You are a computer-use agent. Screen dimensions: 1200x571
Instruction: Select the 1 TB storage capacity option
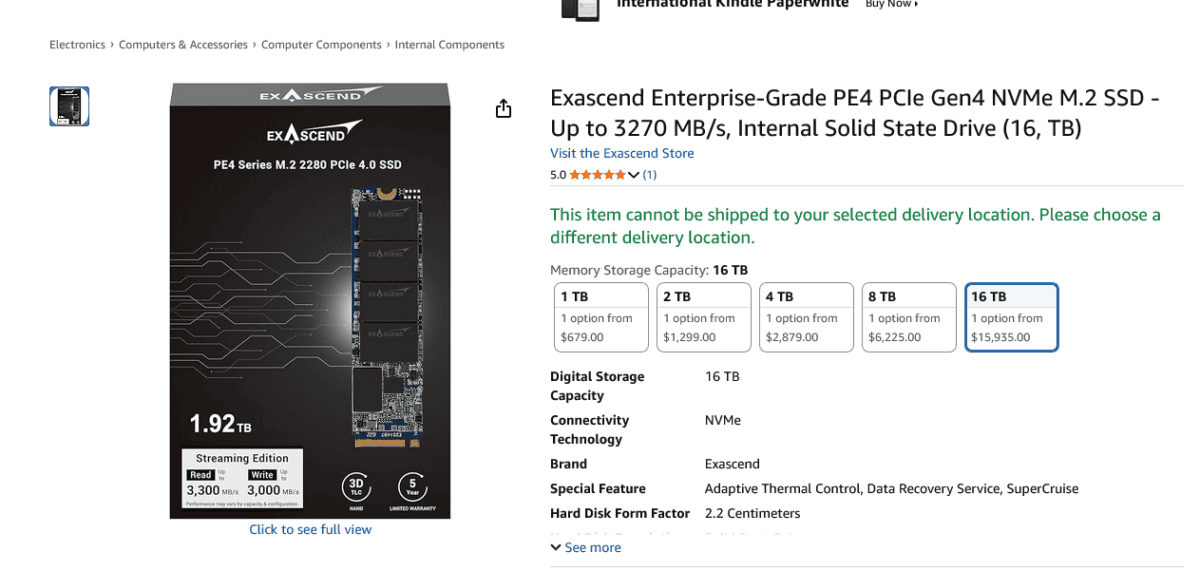[601, 317]
